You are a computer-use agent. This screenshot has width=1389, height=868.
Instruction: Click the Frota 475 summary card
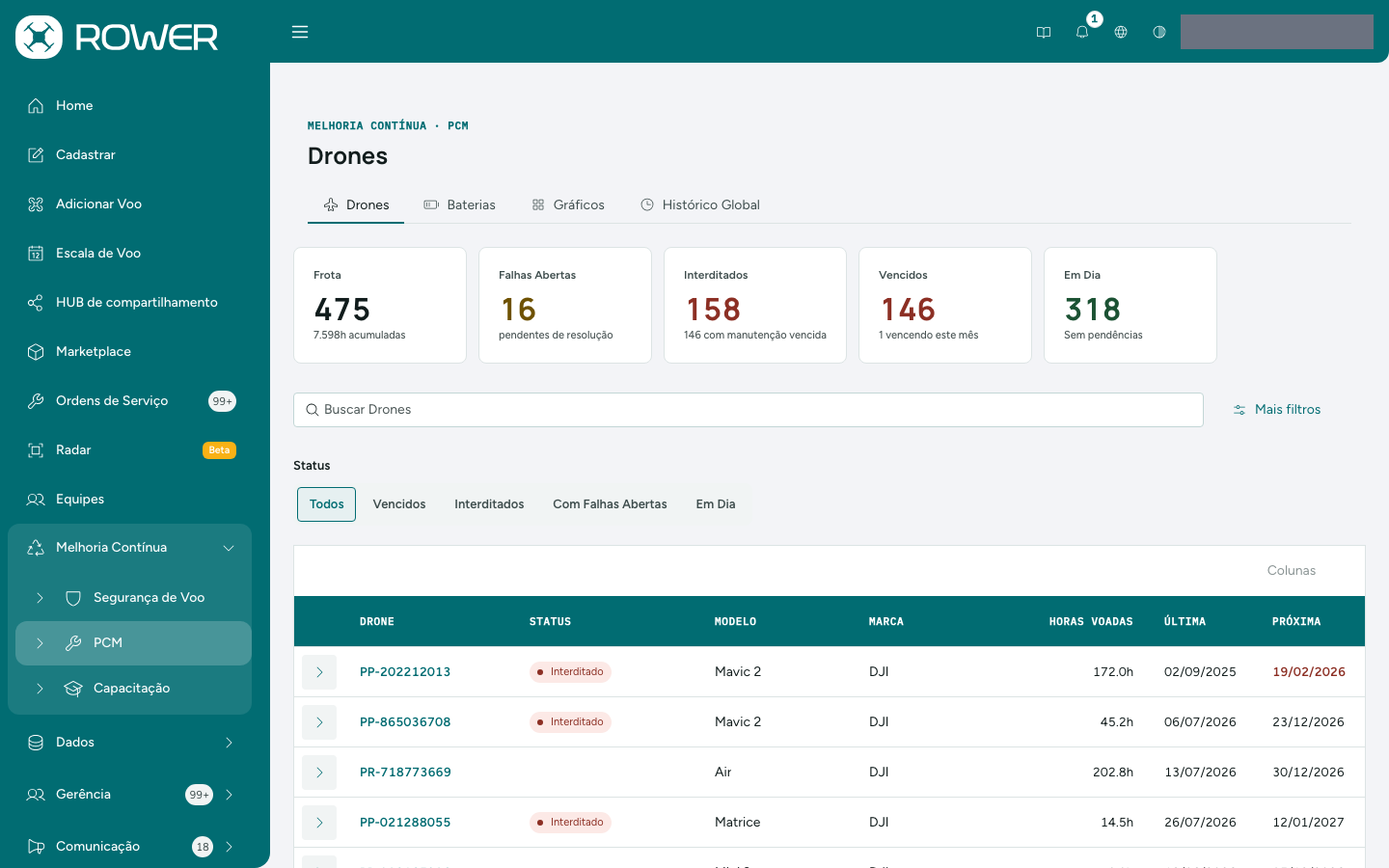pos(380,306)
